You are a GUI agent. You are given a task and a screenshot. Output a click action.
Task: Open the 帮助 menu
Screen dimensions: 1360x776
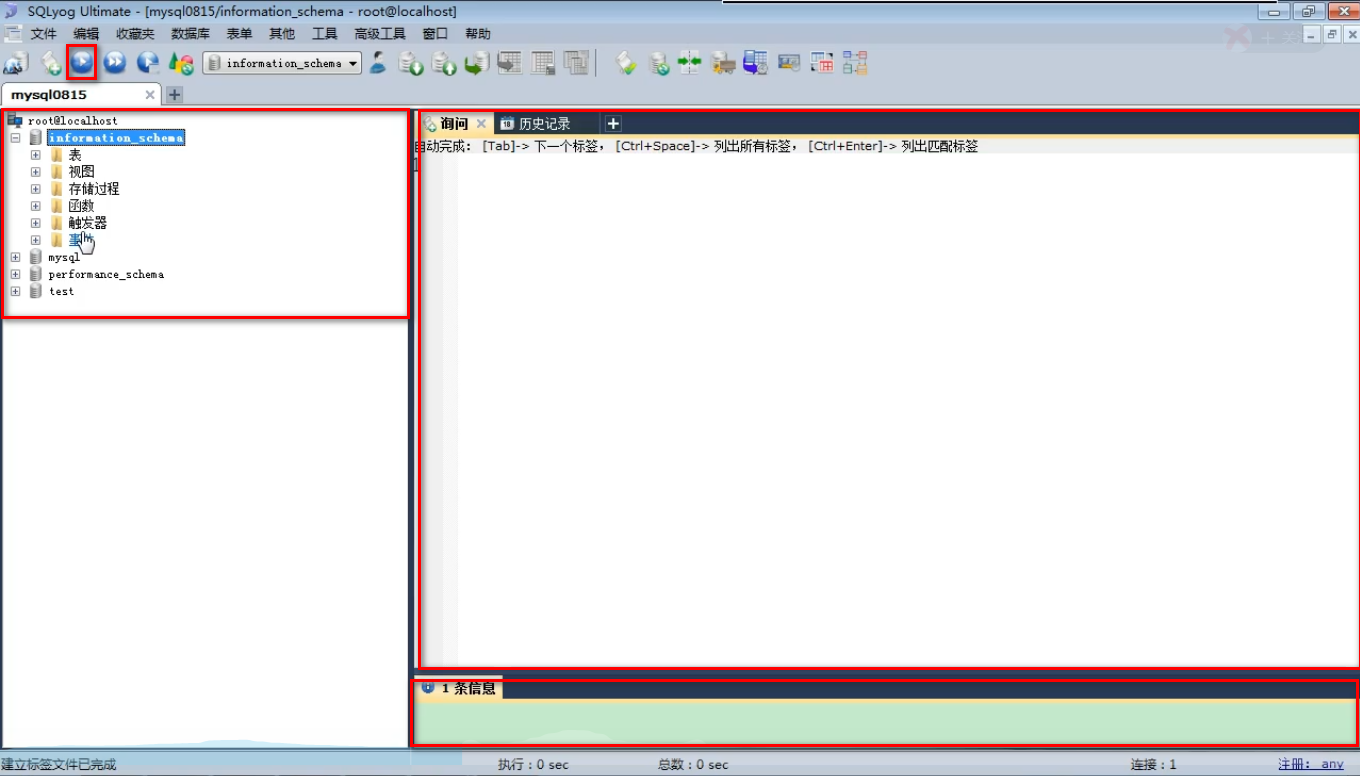pyautogui.click(x=478, y=34)
